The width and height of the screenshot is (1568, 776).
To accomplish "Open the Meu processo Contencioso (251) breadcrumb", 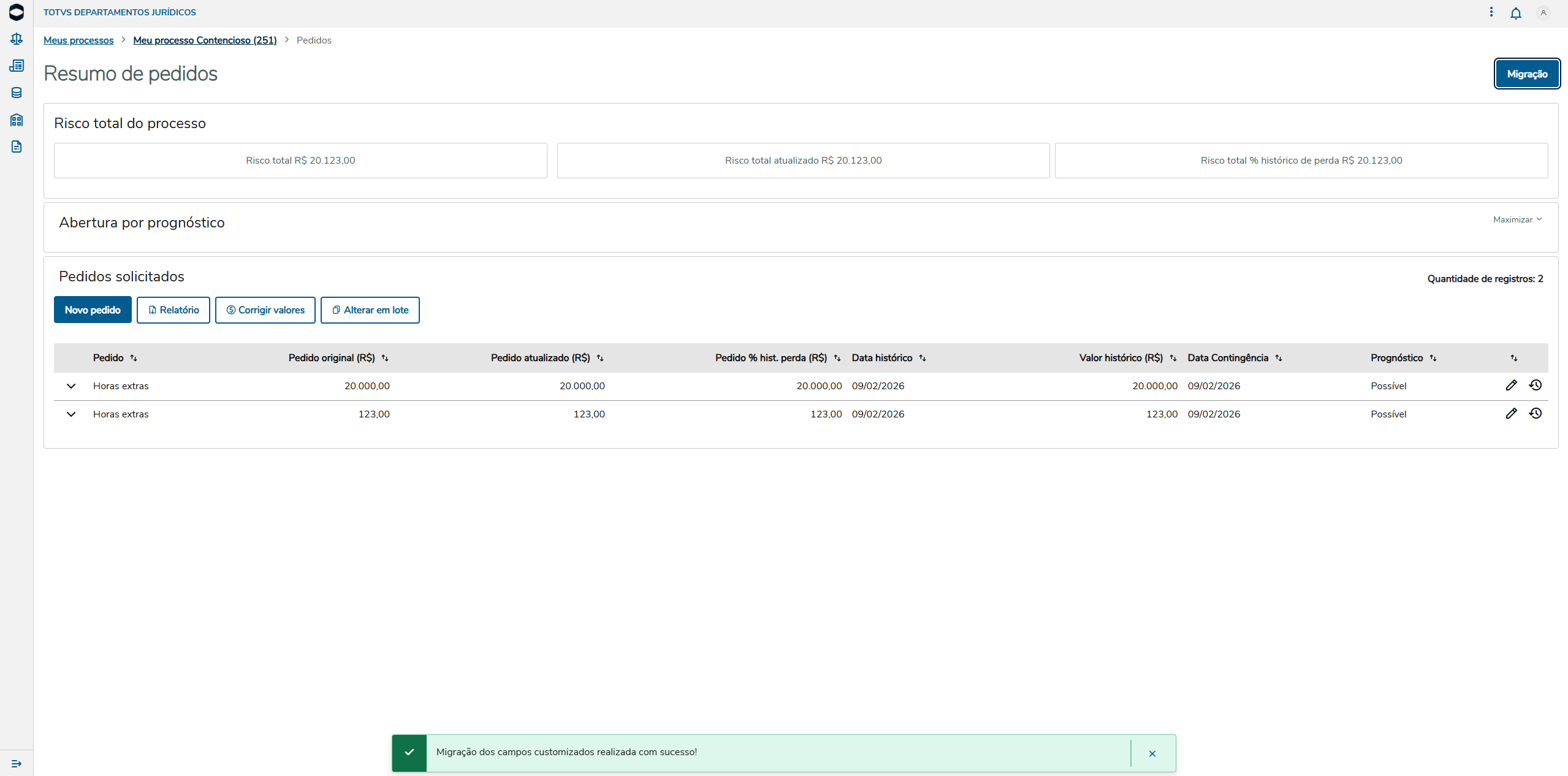I will coord(205,40).
